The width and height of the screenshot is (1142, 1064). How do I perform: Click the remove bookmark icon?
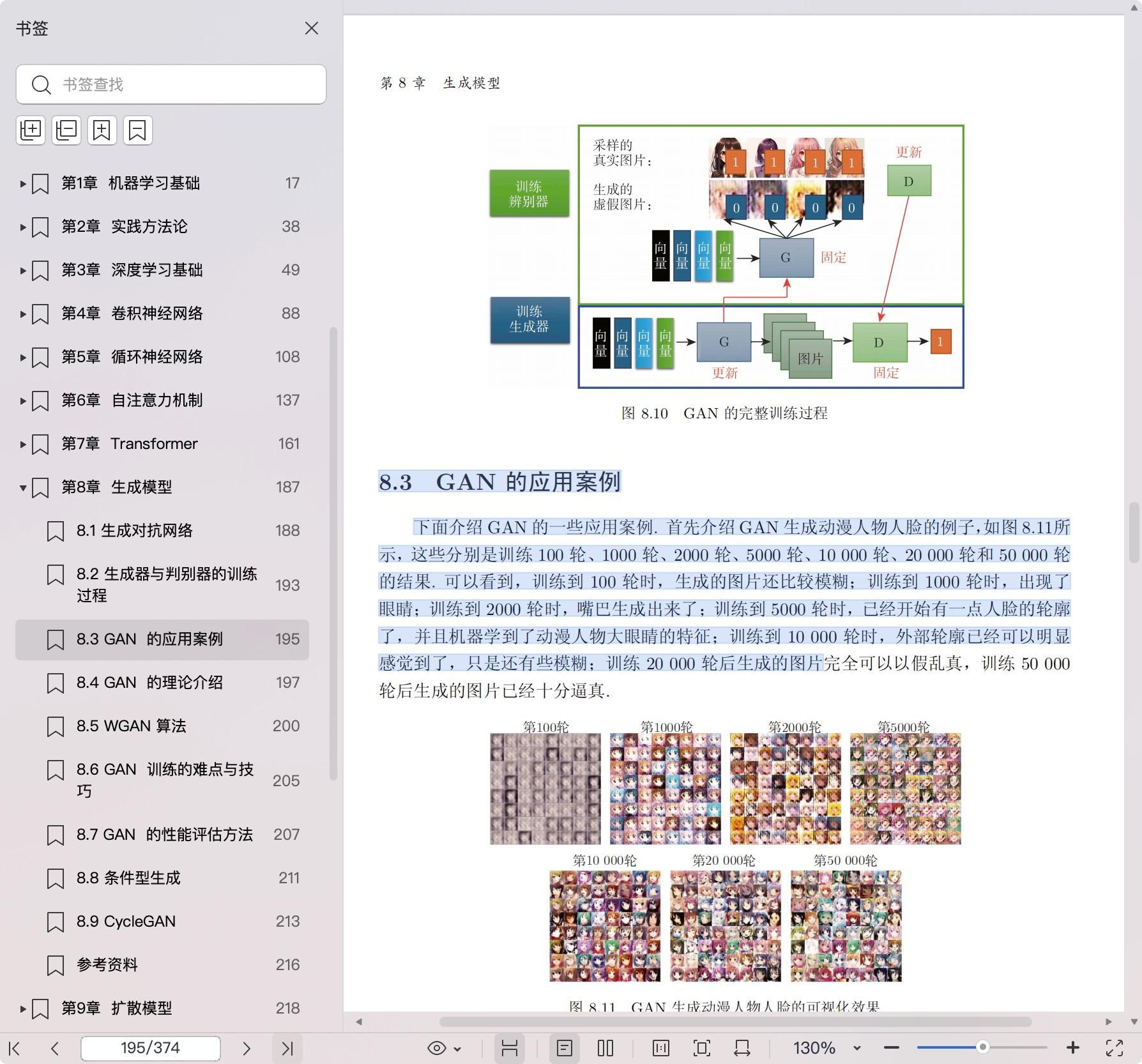coord(138,130)
